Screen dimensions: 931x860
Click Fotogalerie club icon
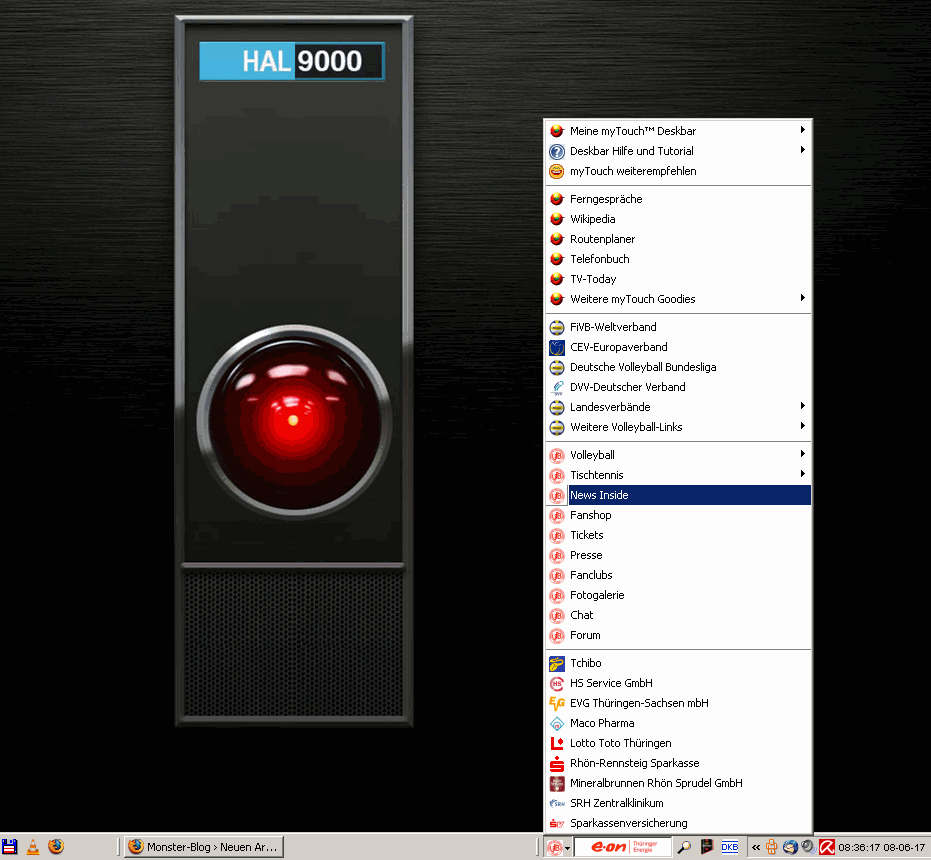556,595
